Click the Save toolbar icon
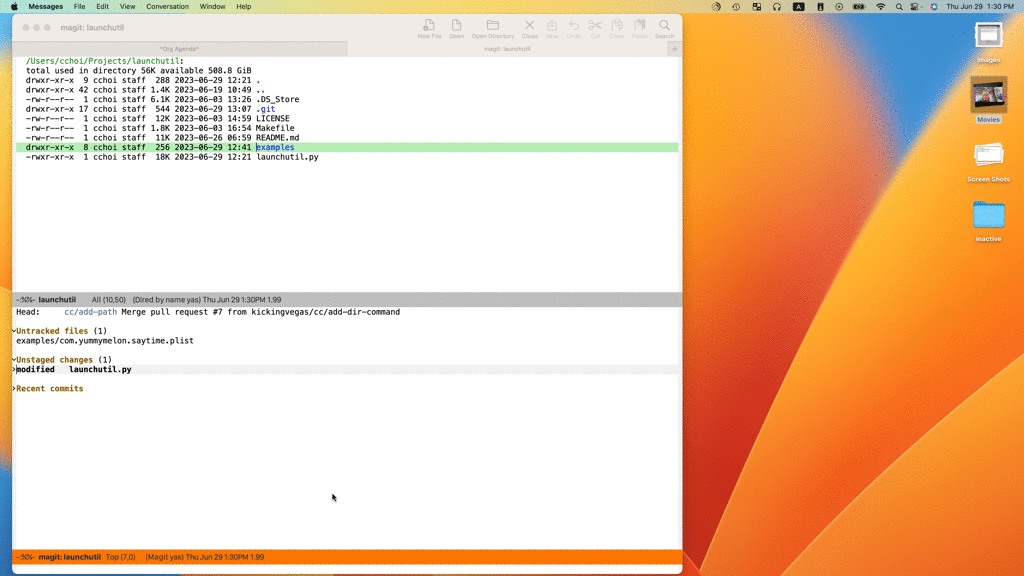1024x576 pixels. point(552,28)
